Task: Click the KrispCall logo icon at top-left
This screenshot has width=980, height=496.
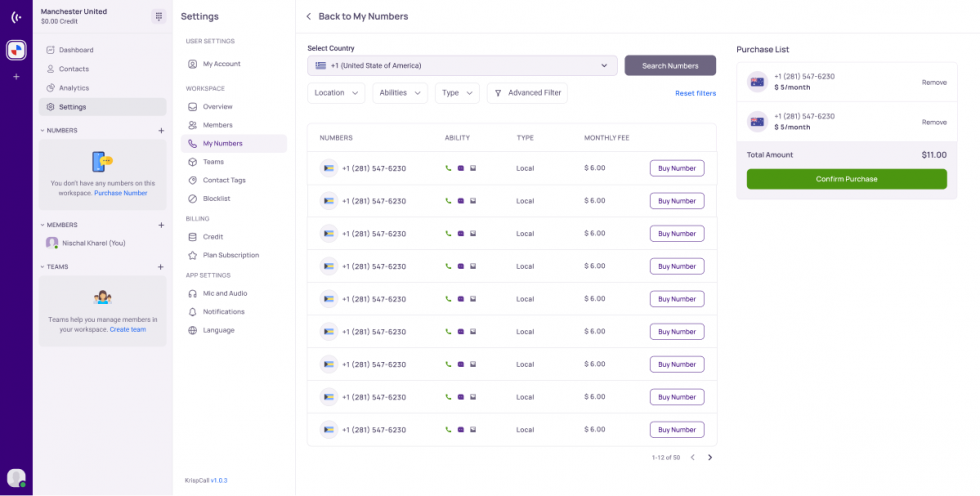Action: pyautogui.click(x=16, y=17)
